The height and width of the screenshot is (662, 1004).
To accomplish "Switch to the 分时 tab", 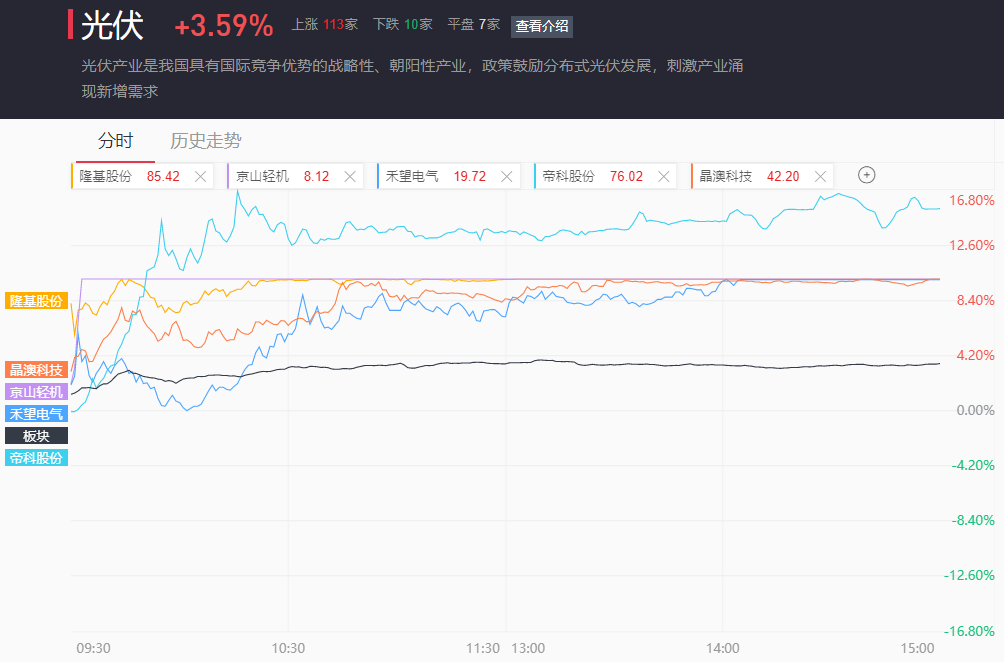I will [115, 141].
